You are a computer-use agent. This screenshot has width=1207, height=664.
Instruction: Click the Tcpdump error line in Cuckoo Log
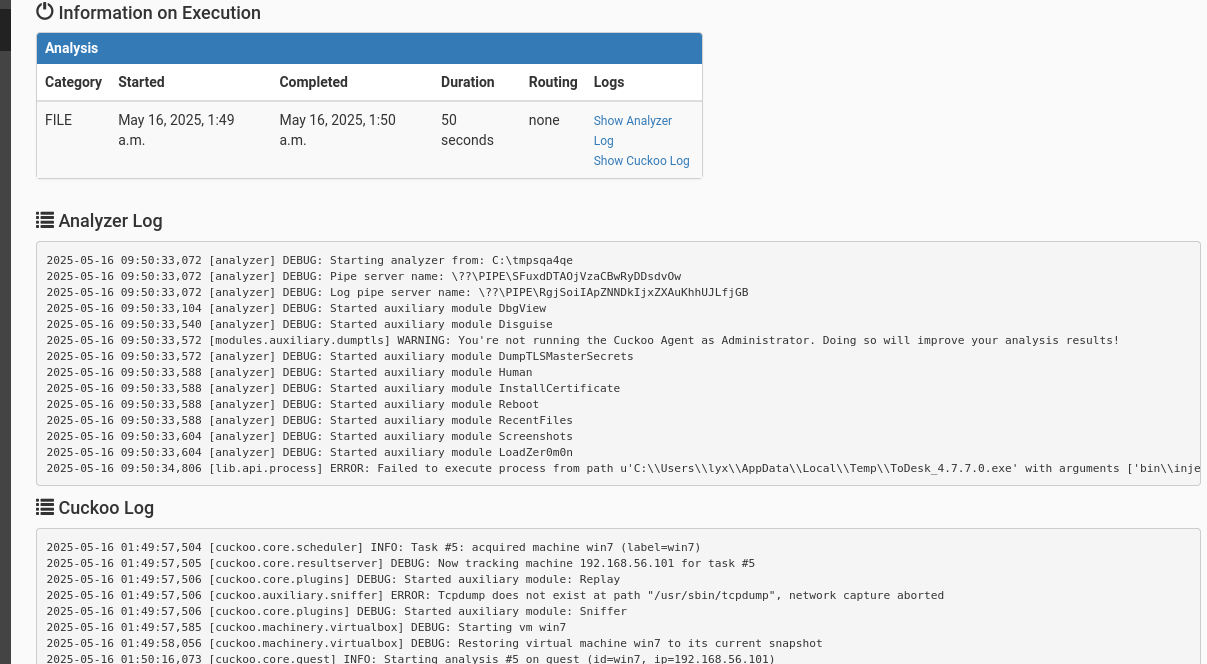tap(495, 595)
